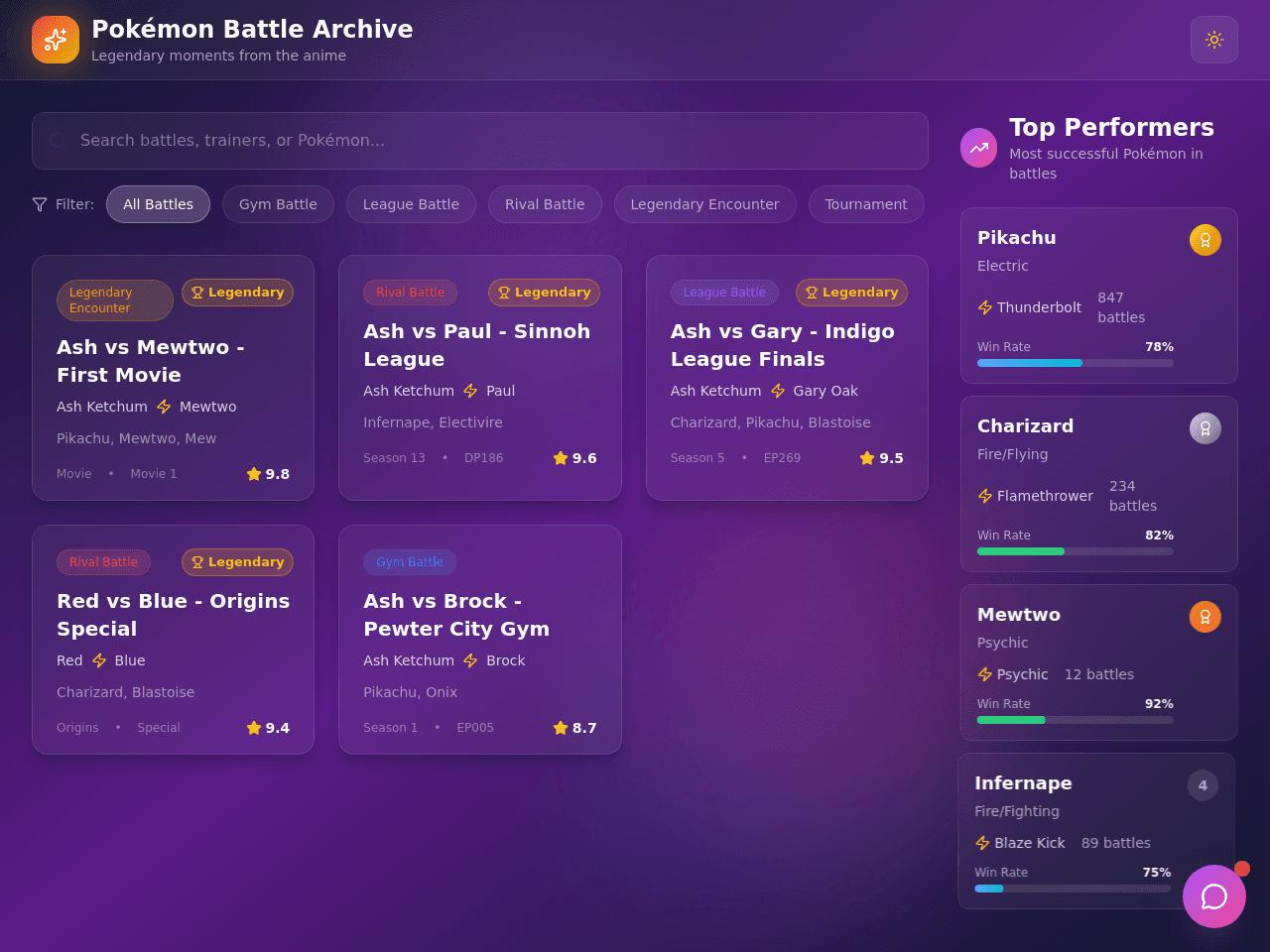Screen dimensions: 1270x952
Task: Click the League Battle tag on Ash vs Gary card
Action: 724,293
